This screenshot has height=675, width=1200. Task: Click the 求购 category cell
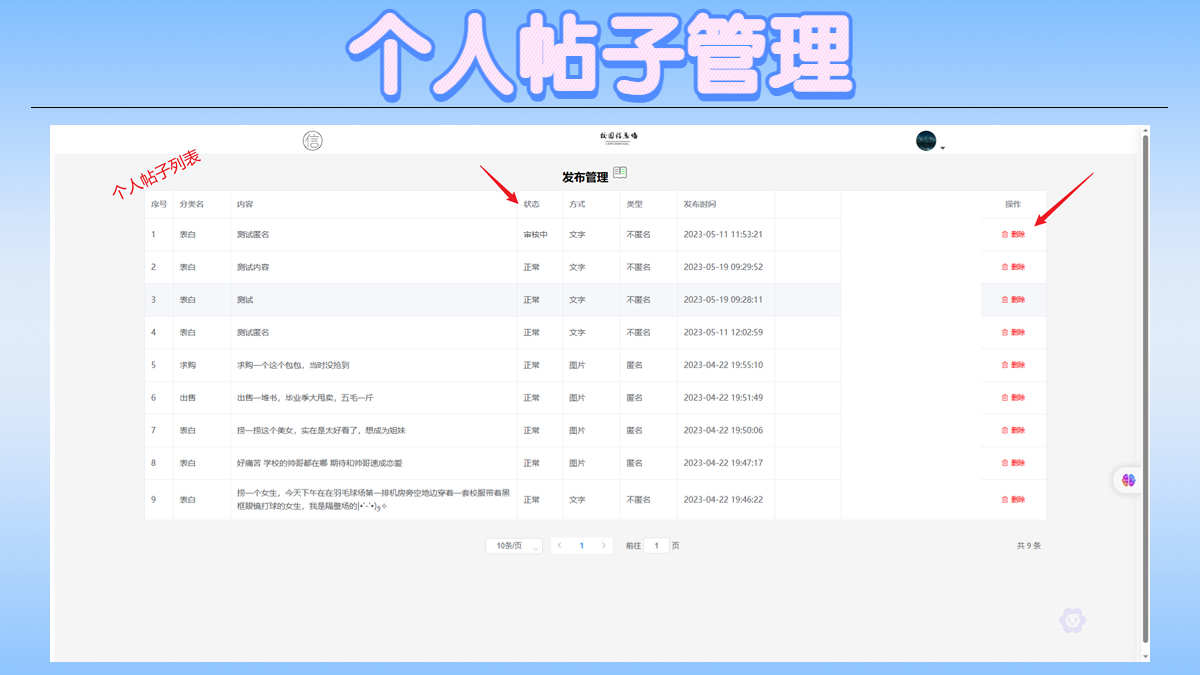(187, 365)
